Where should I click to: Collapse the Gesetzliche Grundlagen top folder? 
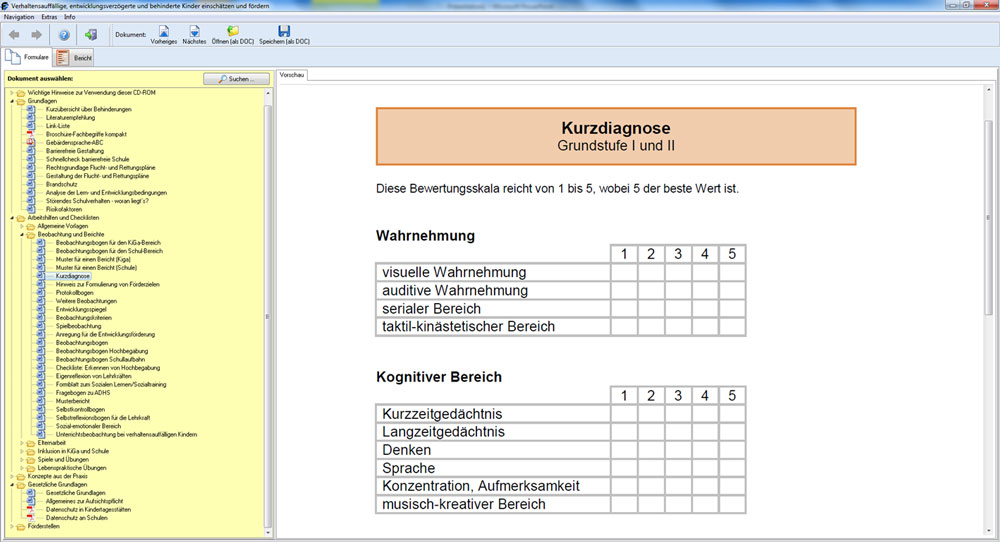click(x=11, y=484)
